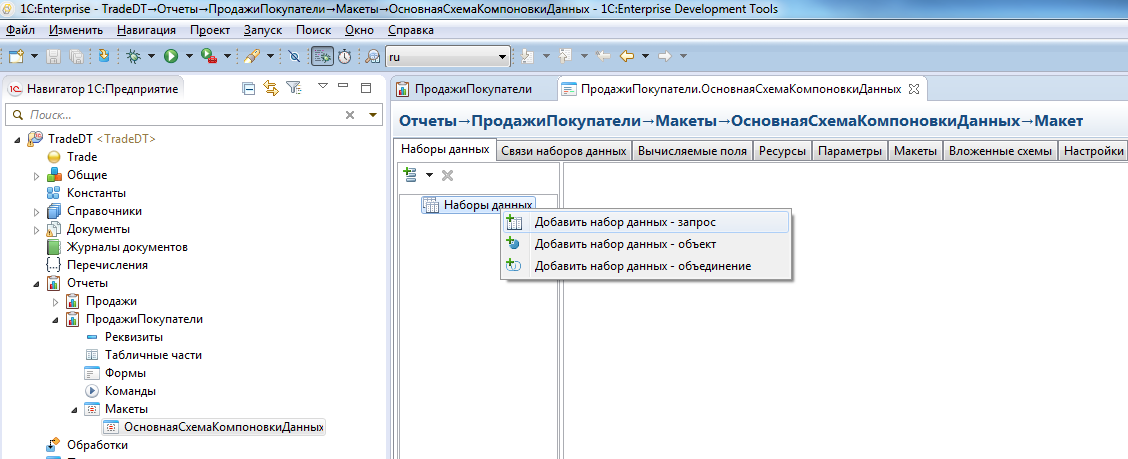Image resolution: width=1128 pixels, height=459 pixels.
Task: Click the flashlight search toolbar icon
Action: click(x=252, y=56)
